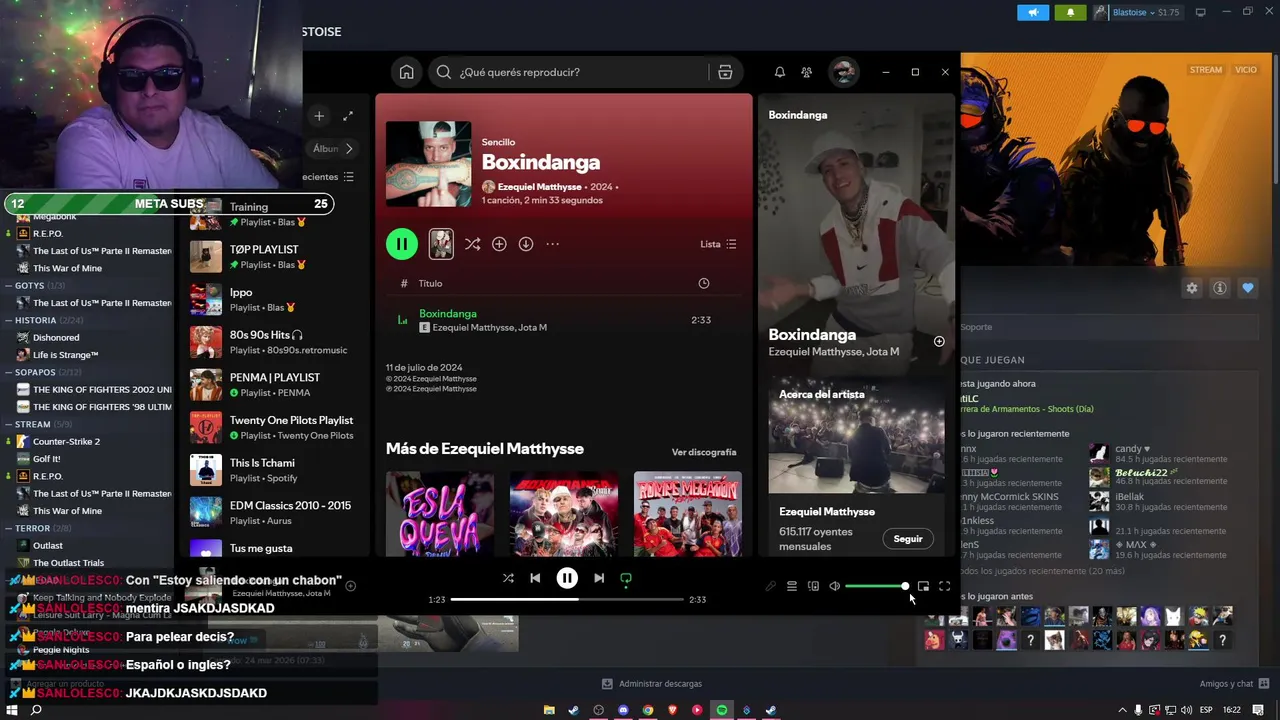Image resolution: width=1280 pixels, height=720 pixels.
Task: Toggle smart shuffle next to album play button
Action: tap(472, 244)
